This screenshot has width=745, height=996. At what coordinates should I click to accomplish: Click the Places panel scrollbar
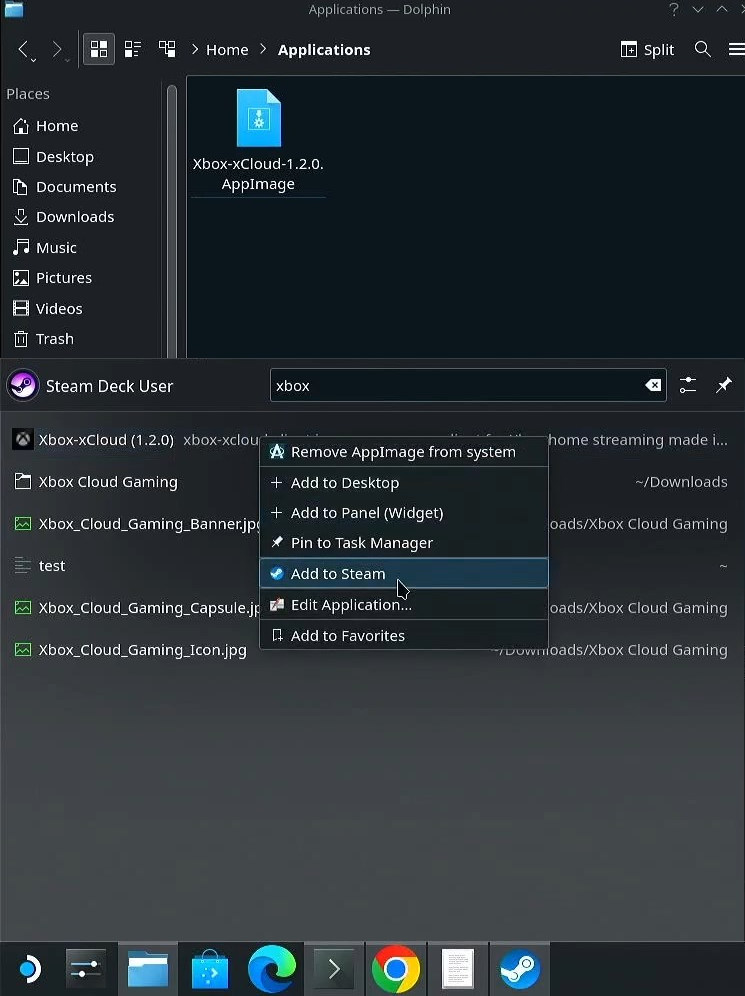pos(171,220)
